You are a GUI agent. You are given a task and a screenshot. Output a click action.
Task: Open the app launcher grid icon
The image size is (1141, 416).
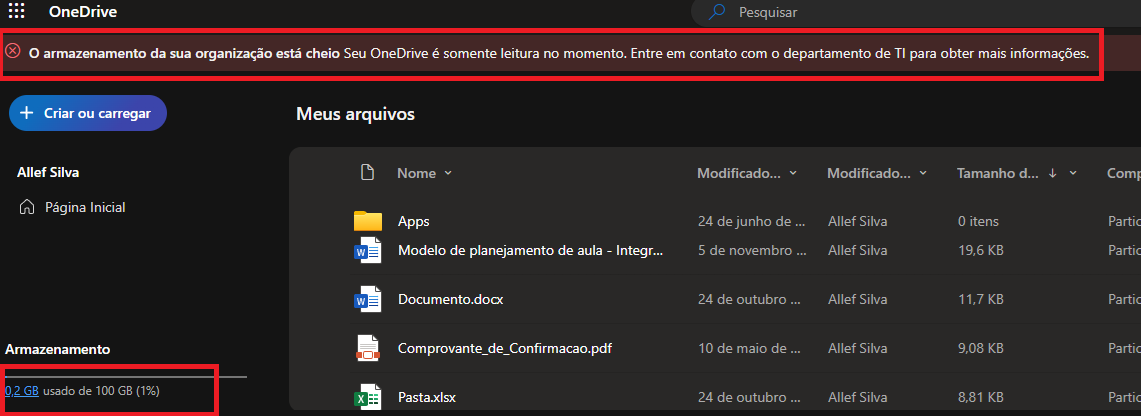click(x=16, y=11)
